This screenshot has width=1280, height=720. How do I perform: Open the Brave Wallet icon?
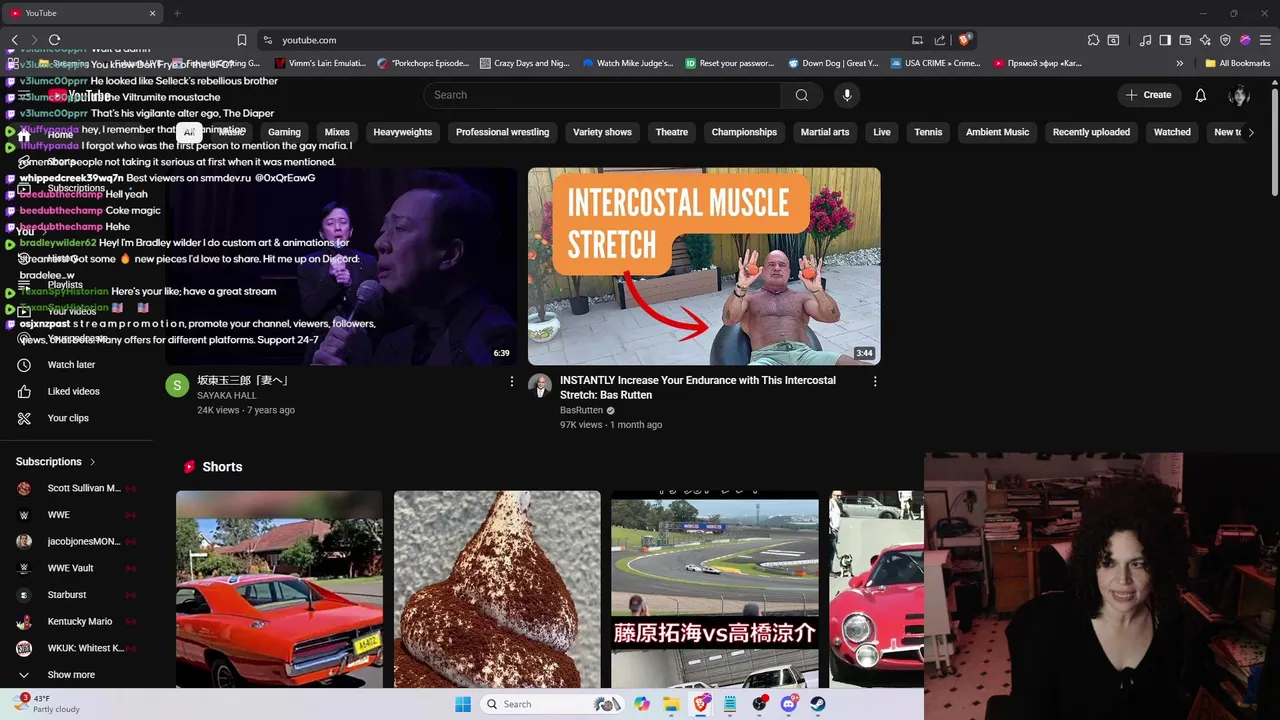pyautogui.click(x=1185, y=40)
